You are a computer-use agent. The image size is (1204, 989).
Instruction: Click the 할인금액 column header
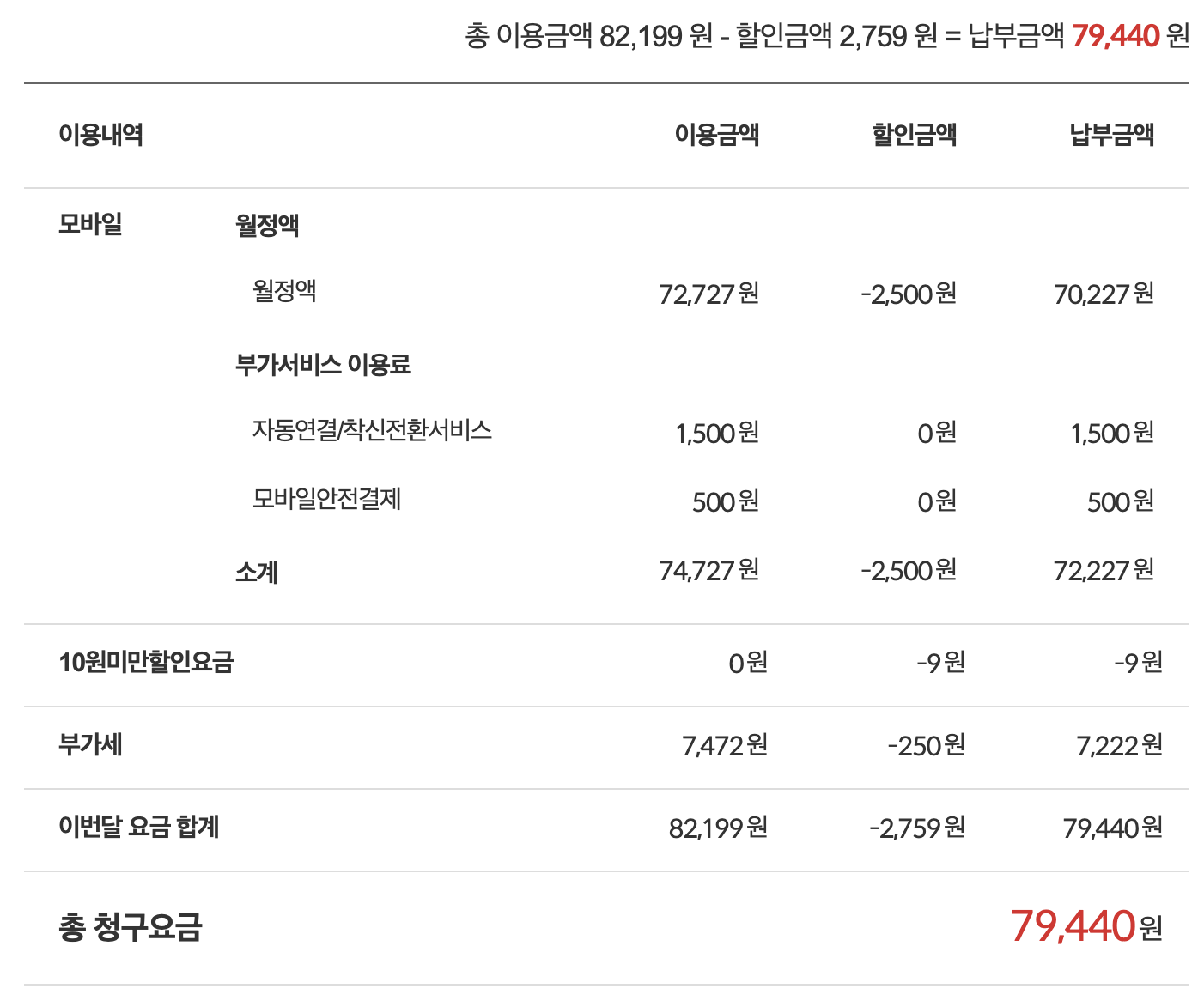(914, 135)
